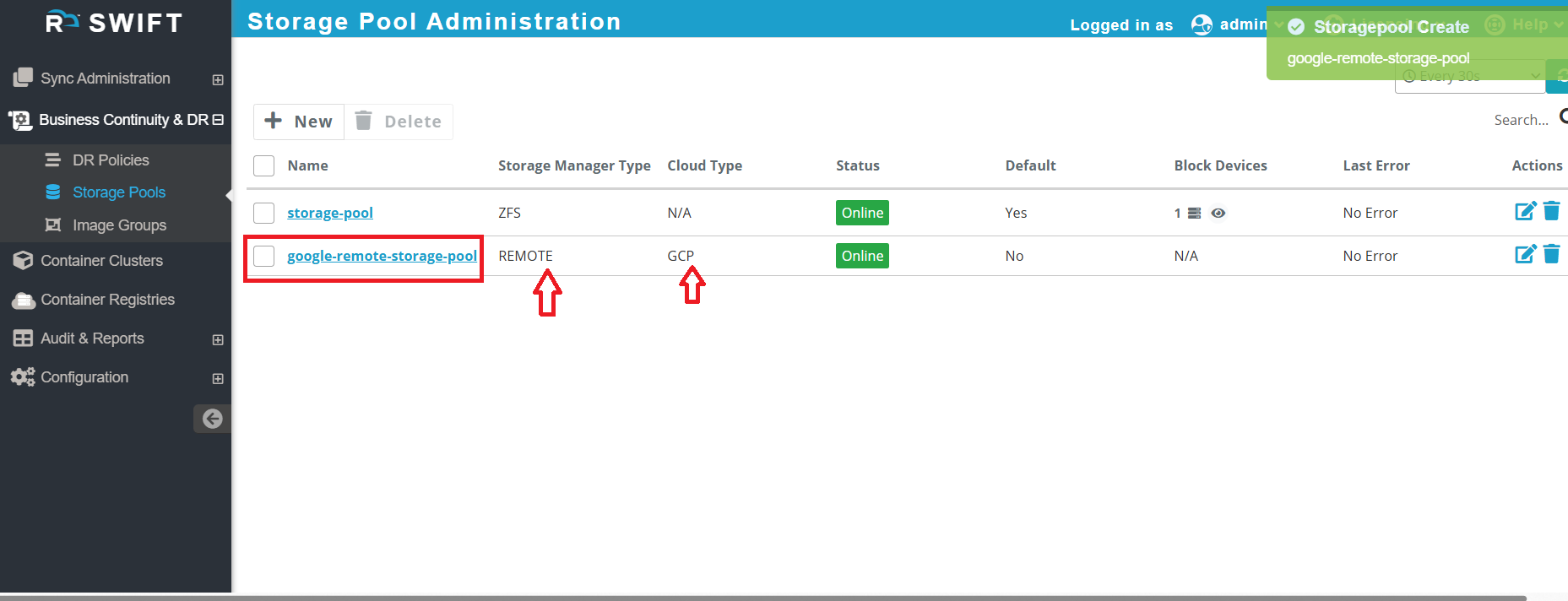1568x601 pixels.
Task: Click the Storage Pool Administration page title
Action: (434, 21)
